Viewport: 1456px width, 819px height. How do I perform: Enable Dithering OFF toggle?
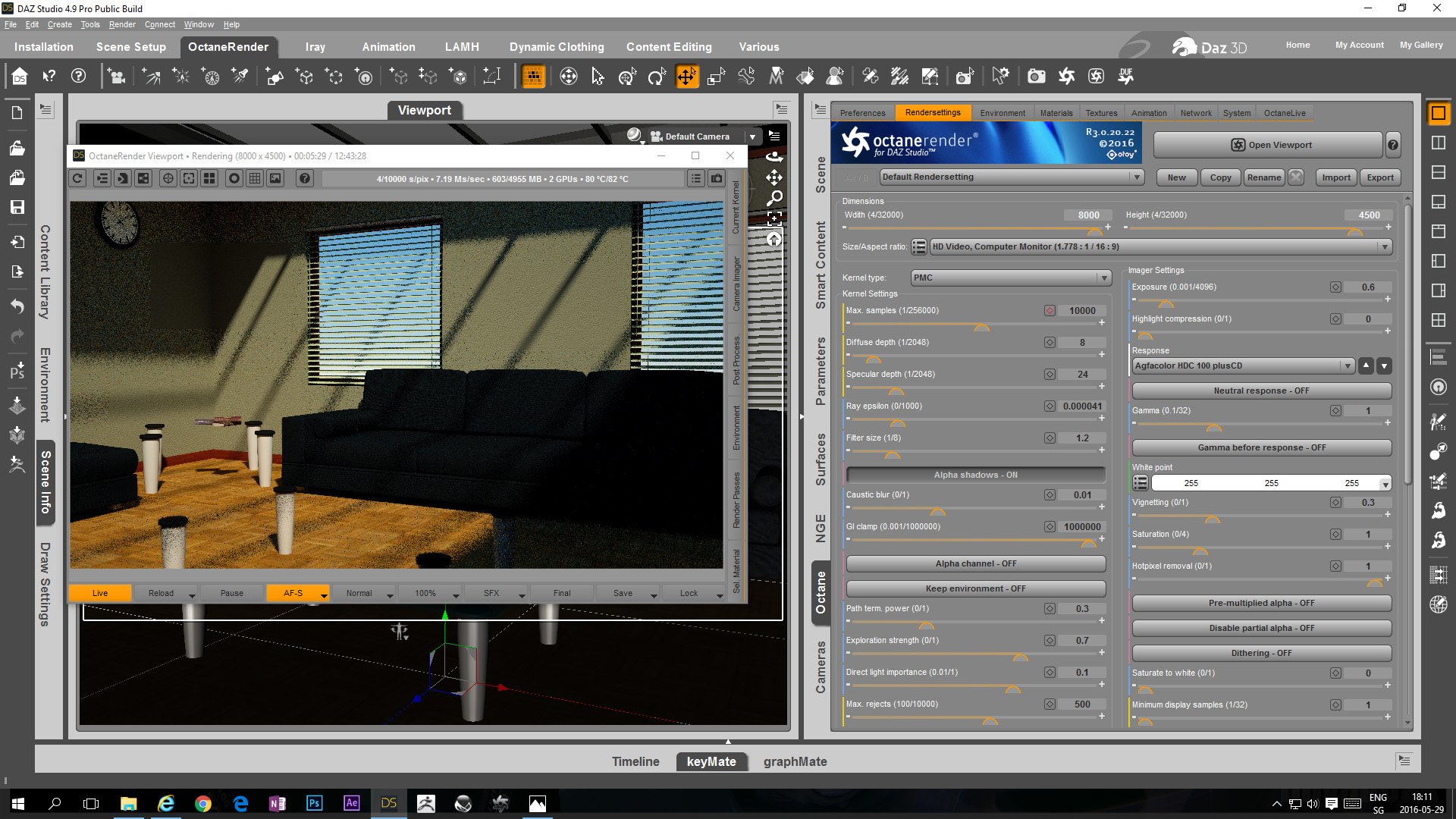1261,653
